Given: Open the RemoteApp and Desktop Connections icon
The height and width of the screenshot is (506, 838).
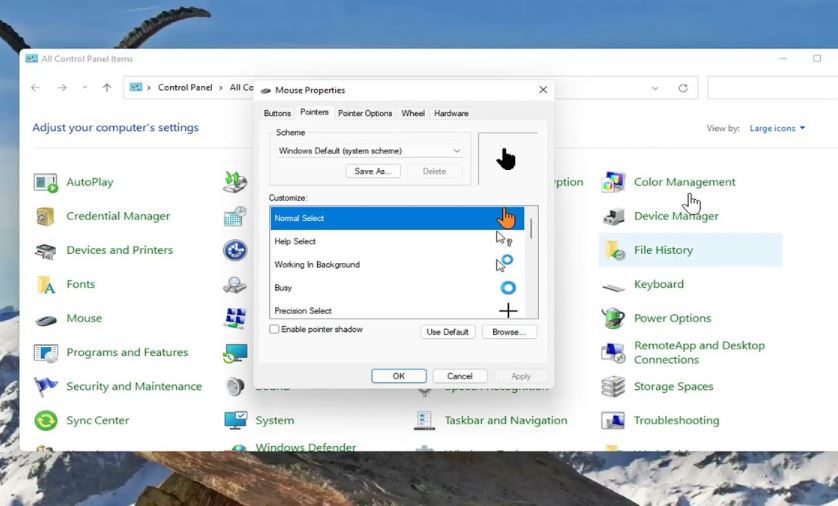Looking at the screenshot, I should 613,353.
